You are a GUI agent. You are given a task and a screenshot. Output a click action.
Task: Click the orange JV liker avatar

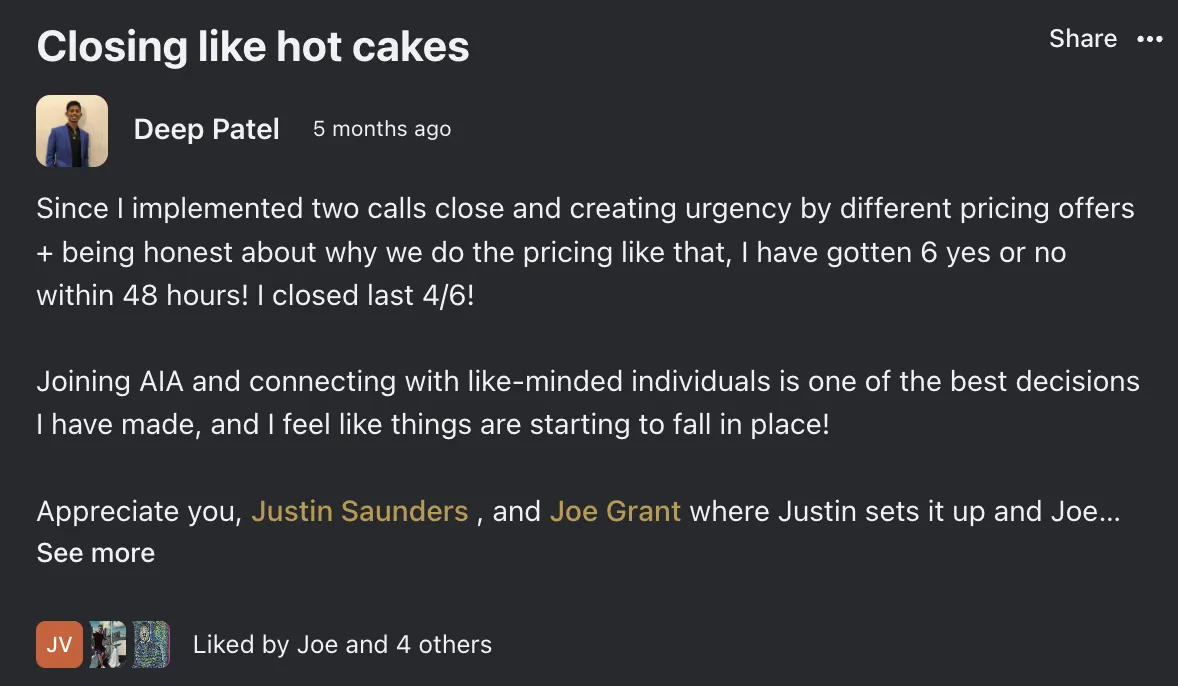59,644
